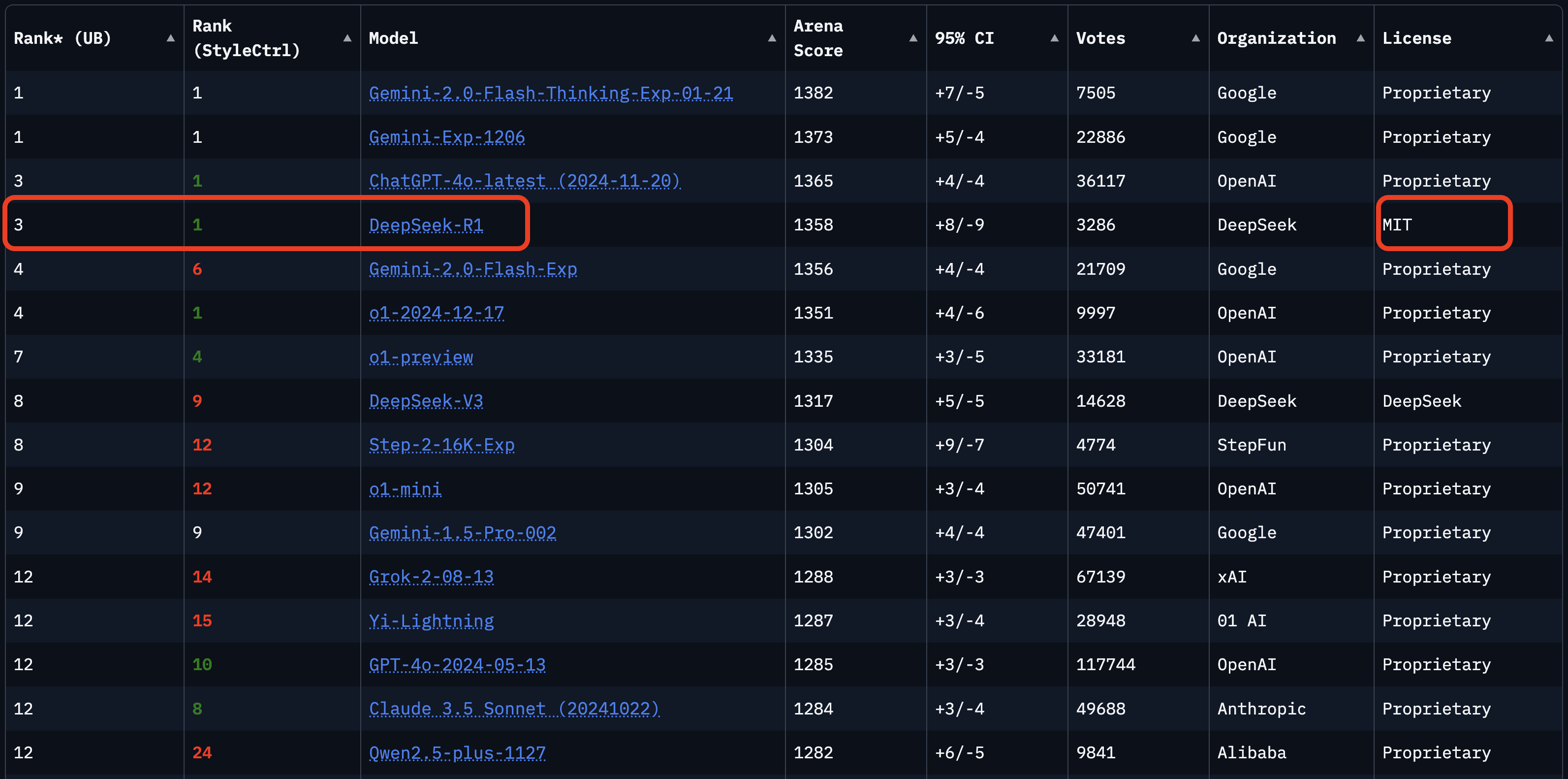Select StyleCtrl rank 24 for Qwen2.5-plus-1127
1568x779 pixels.
[x=202, y=753]
